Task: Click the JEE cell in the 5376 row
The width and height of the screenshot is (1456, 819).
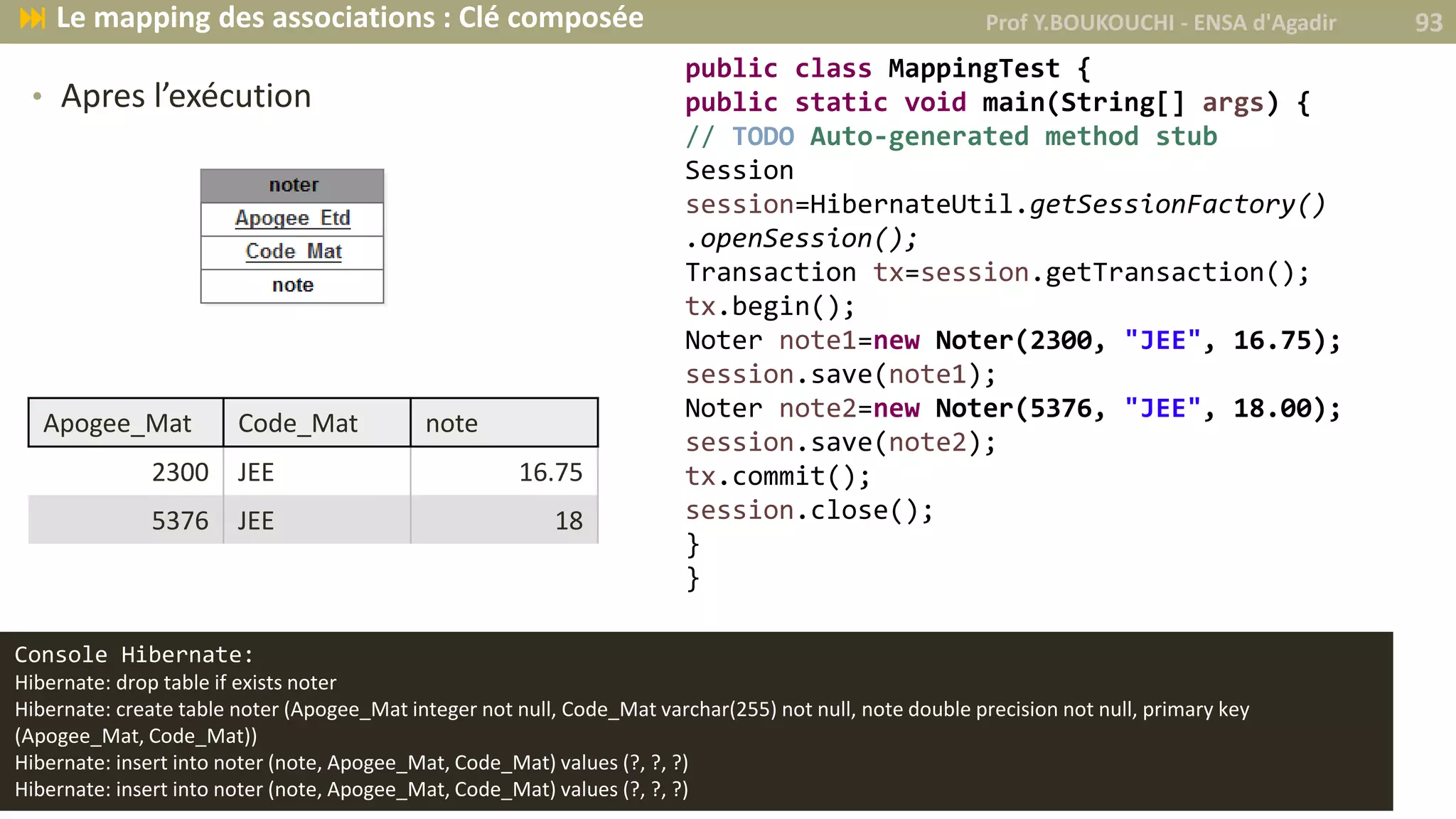Action: [317, 520]
